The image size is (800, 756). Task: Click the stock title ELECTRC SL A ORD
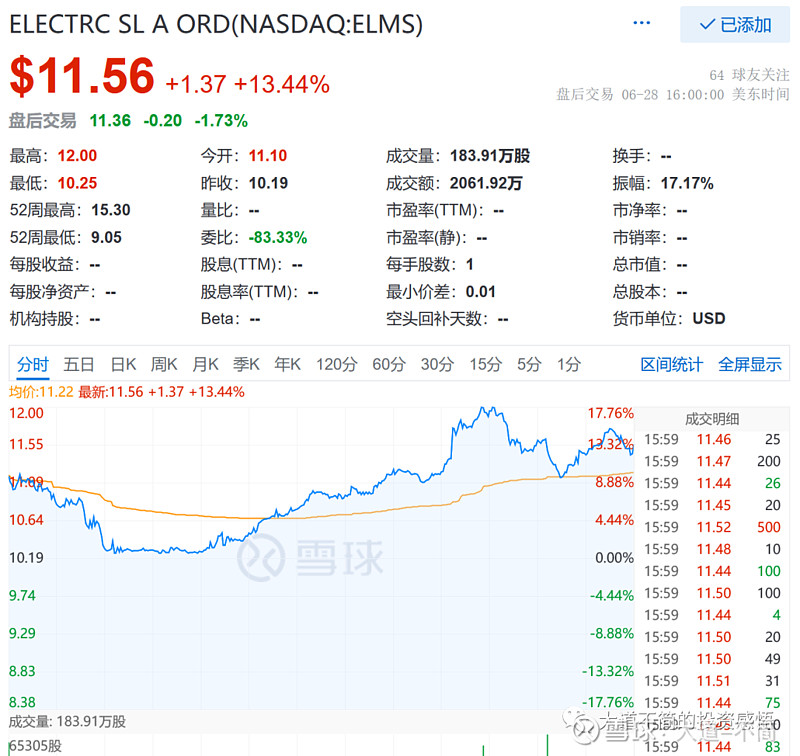coord(216,24)
